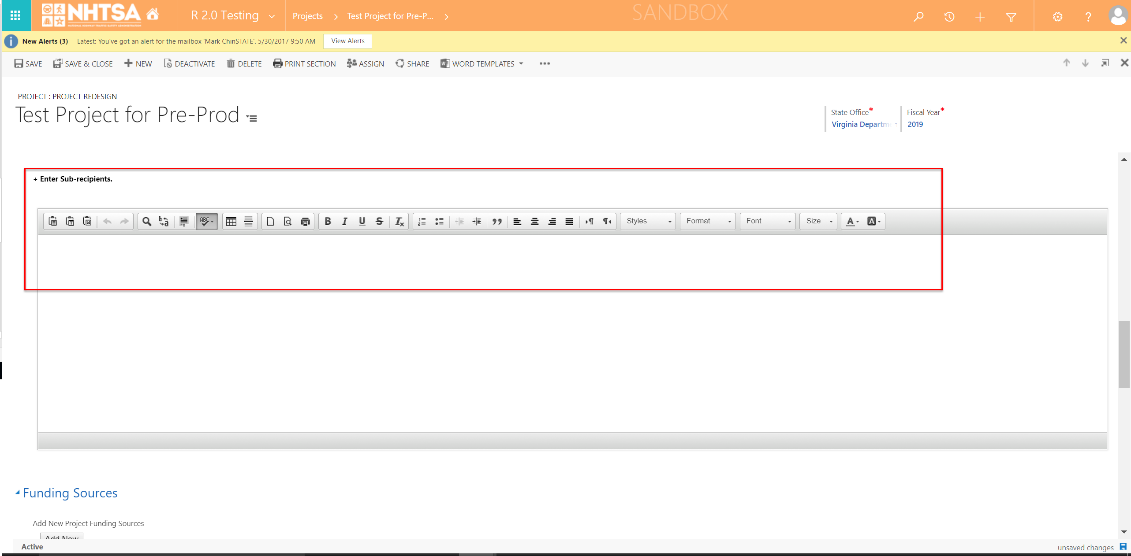Click the Undo arrow in the editor
The height and width of the screenshot is (556, 1131).
click(107, 221)
